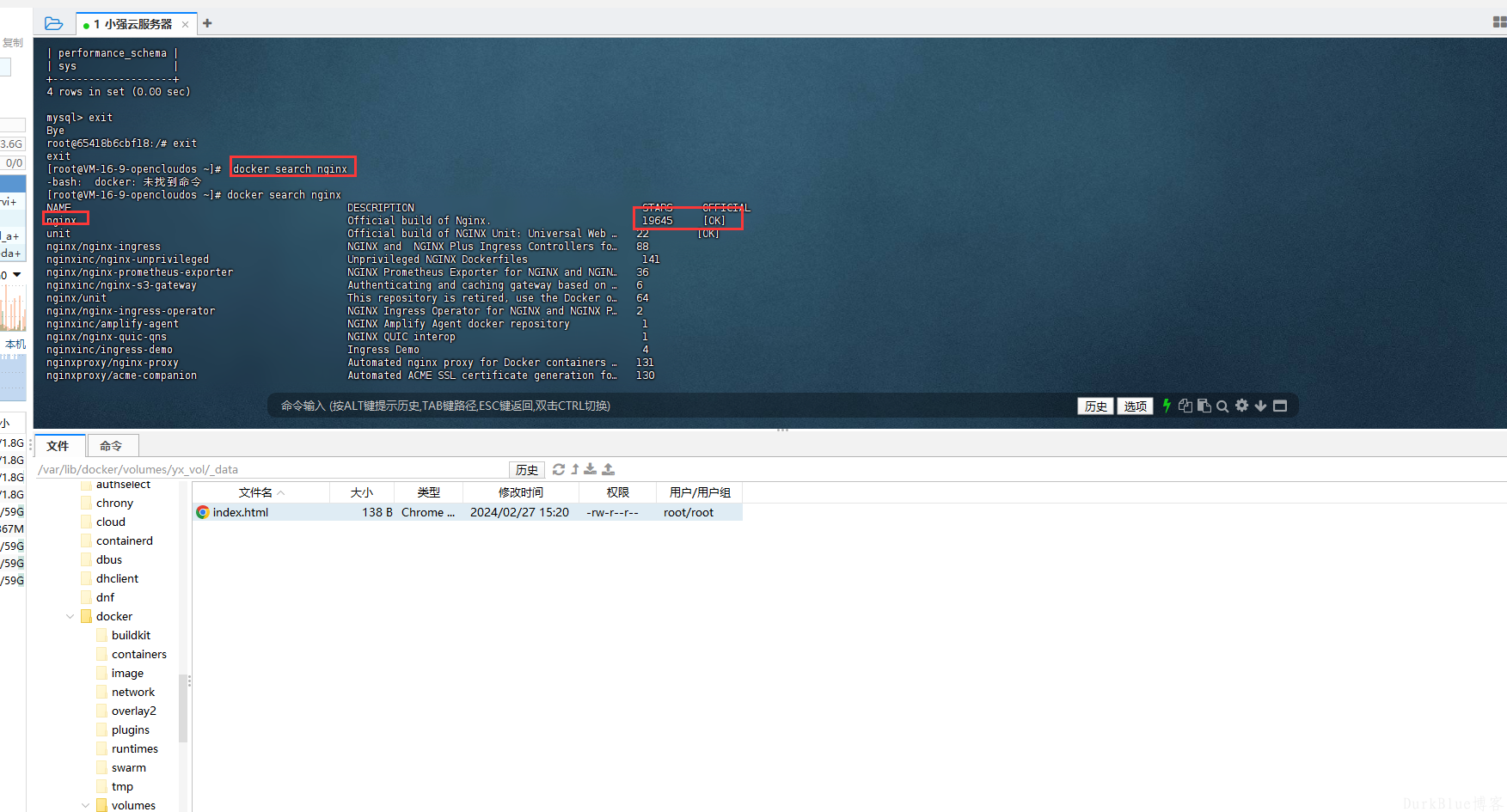The height and width of the screenshot is (812, 1507).
Task: Click the nginx/unit line in terminal
Action: pyautogui.click(x=77, y=298)
